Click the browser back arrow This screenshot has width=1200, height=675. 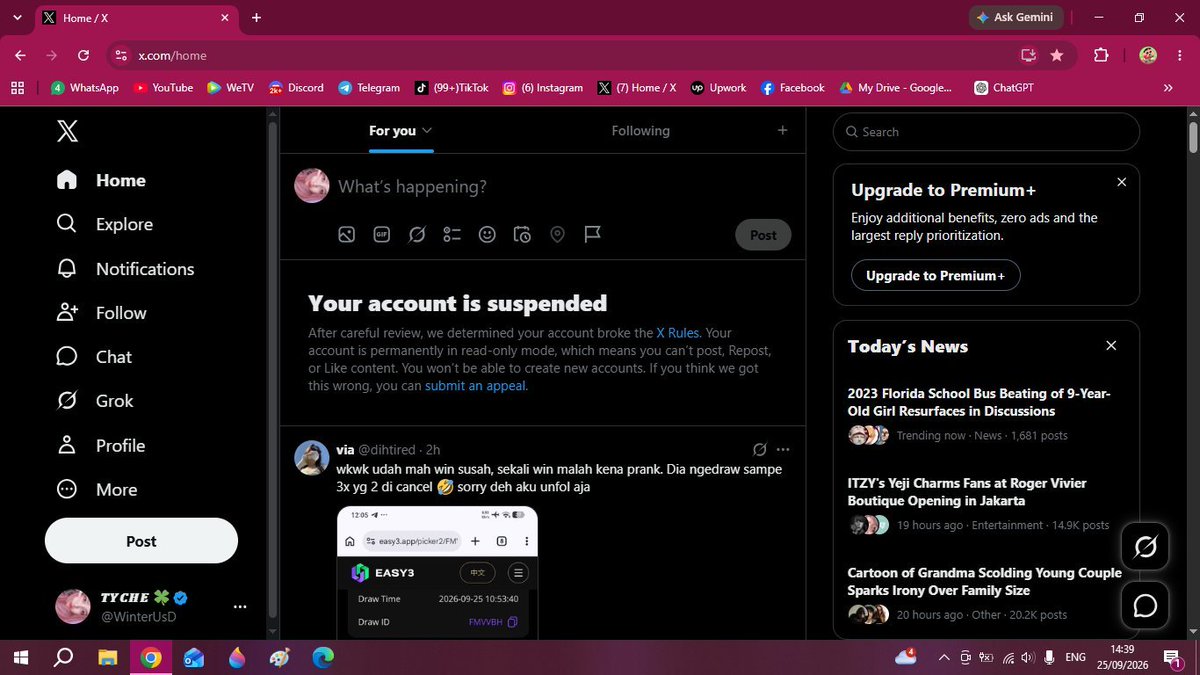[20, 55]
